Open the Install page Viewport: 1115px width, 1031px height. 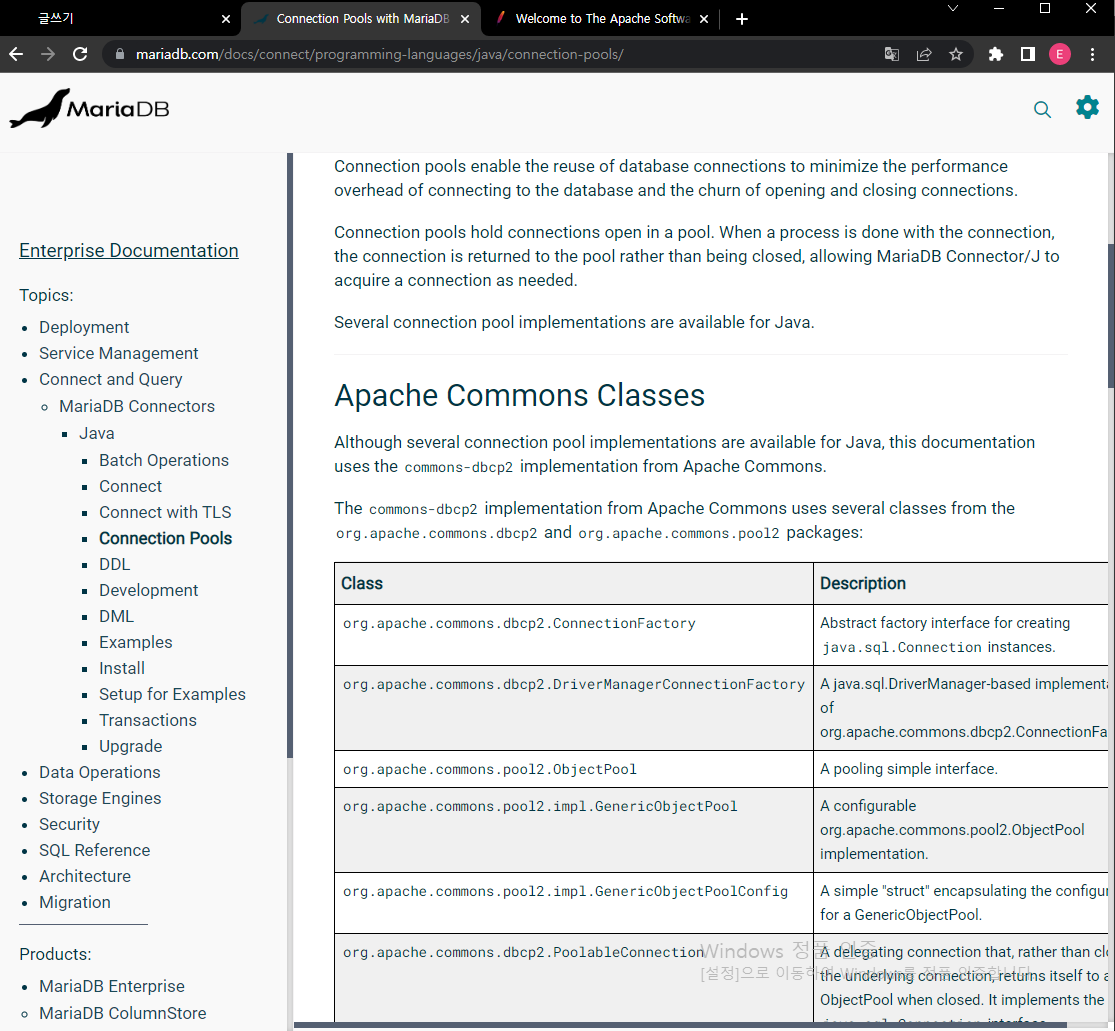[x=122, y=668]
